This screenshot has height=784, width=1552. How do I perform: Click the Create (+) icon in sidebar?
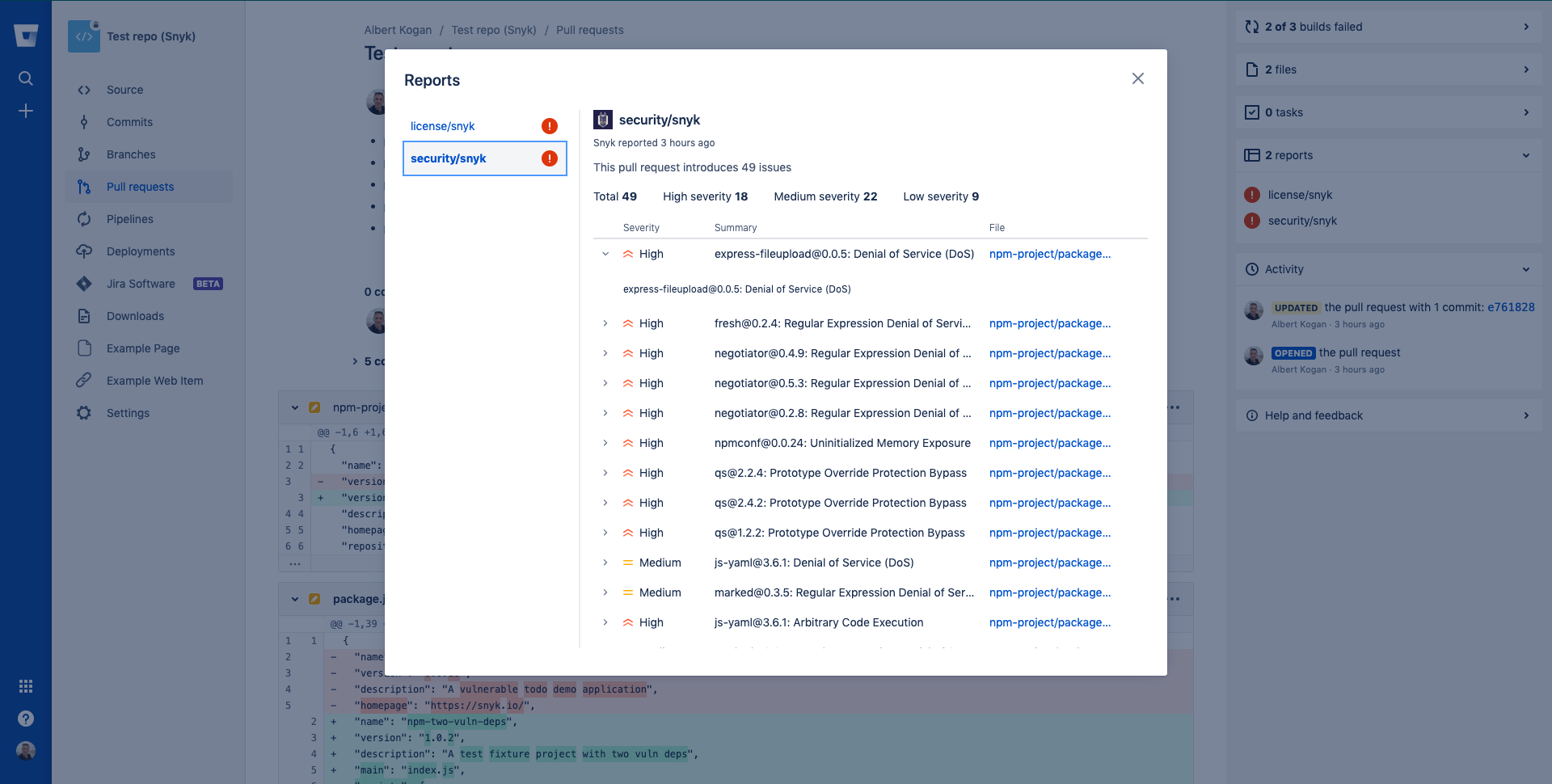click(x=25, y=111)
